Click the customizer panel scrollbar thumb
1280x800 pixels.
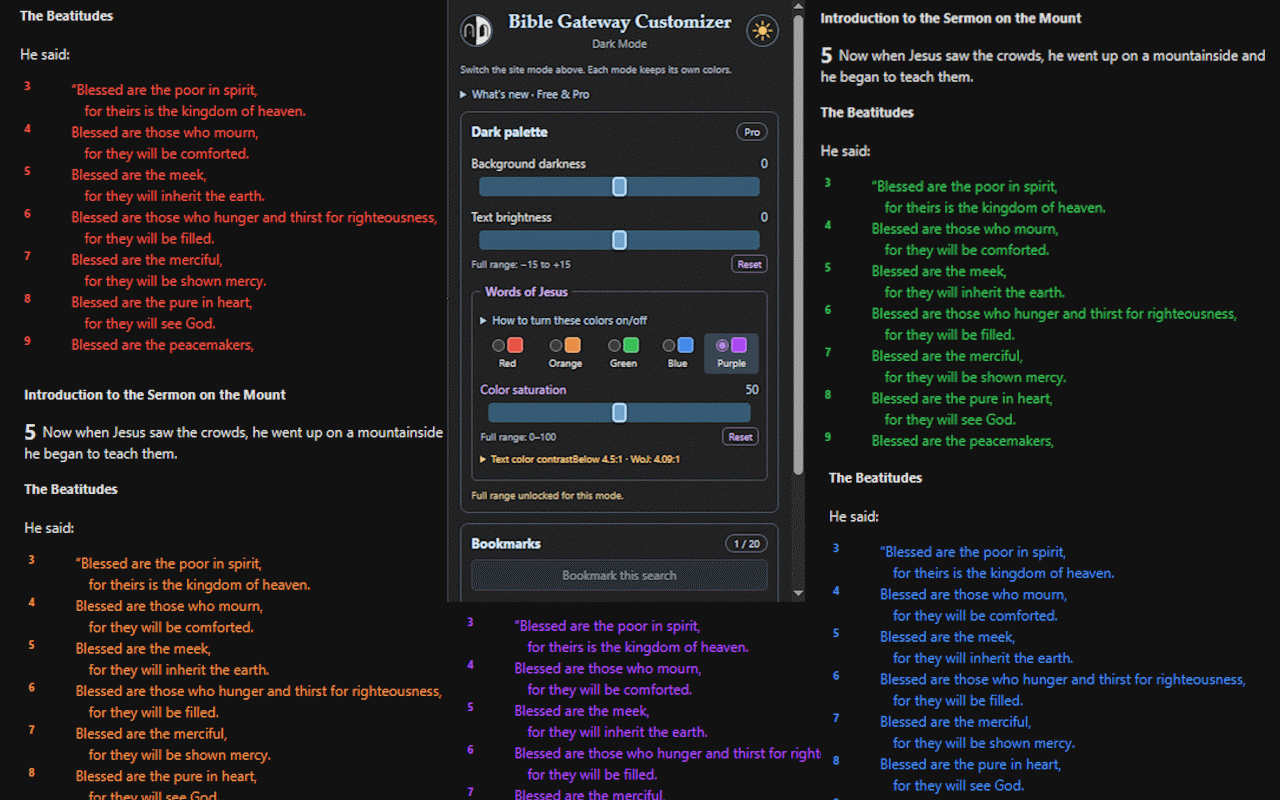(798, 245)
